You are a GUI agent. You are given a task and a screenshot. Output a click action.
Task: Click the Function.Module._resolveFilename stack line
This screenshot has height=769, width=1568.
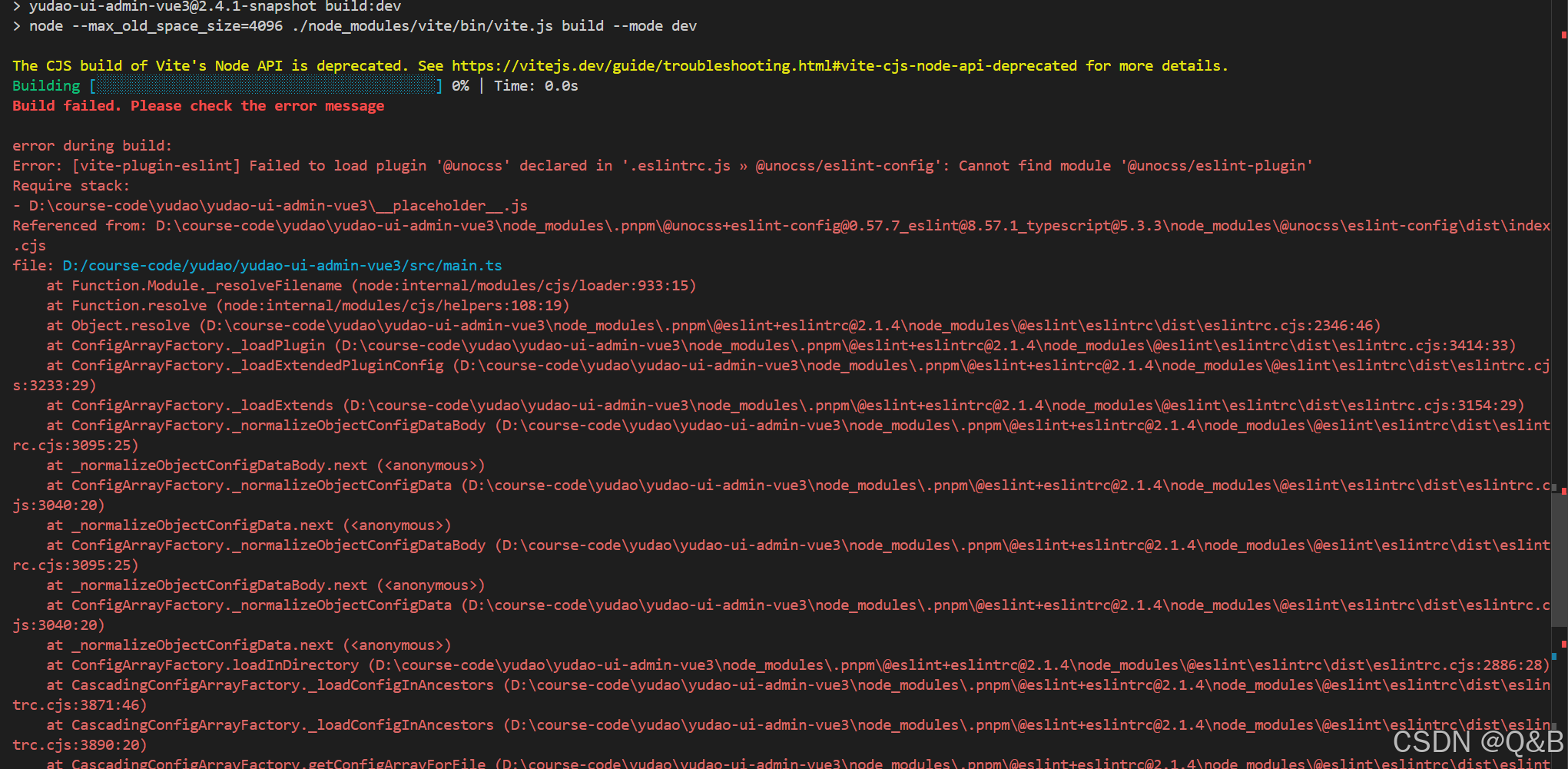click(371, 286)
